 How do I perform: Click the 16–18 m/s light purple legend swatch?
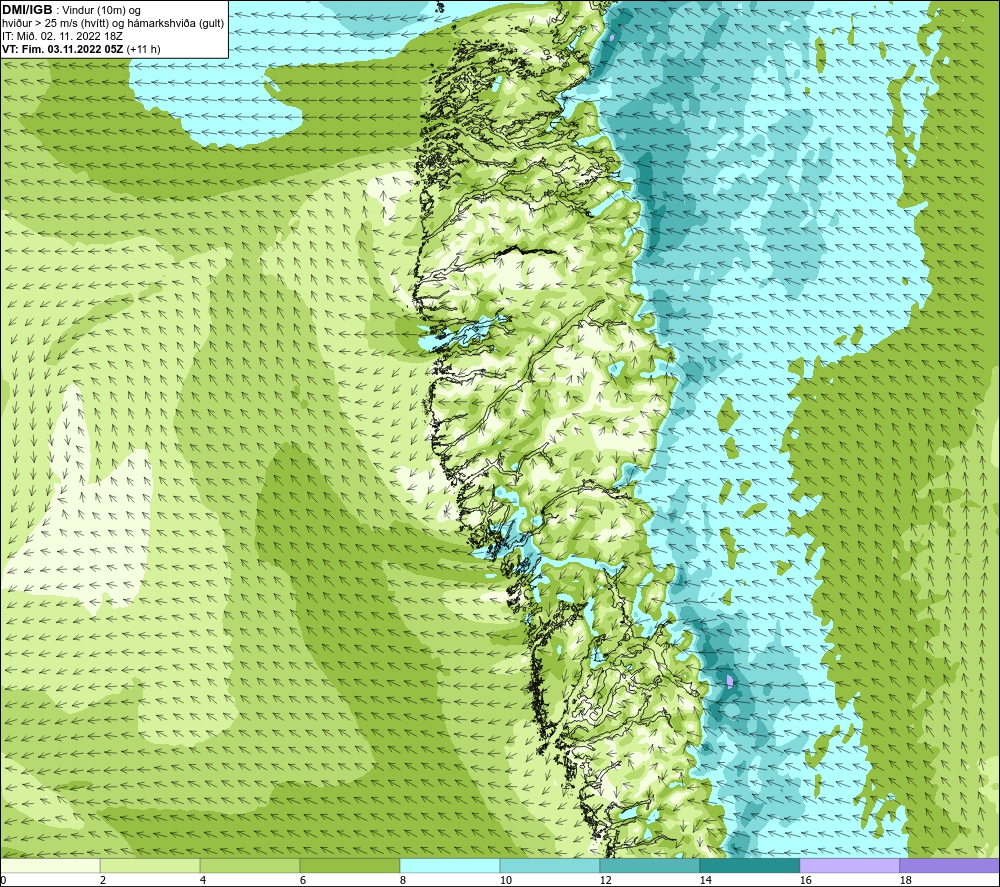849,865
